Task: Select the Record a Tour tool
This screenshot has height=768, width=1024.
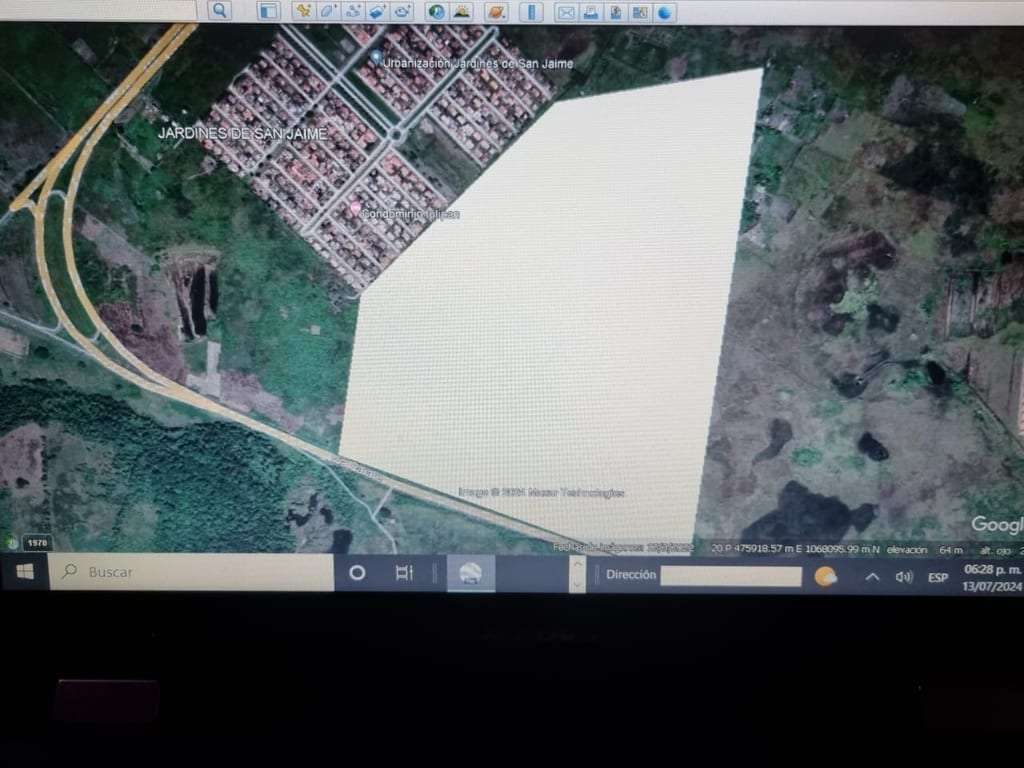Action: [x=403, y=11]
